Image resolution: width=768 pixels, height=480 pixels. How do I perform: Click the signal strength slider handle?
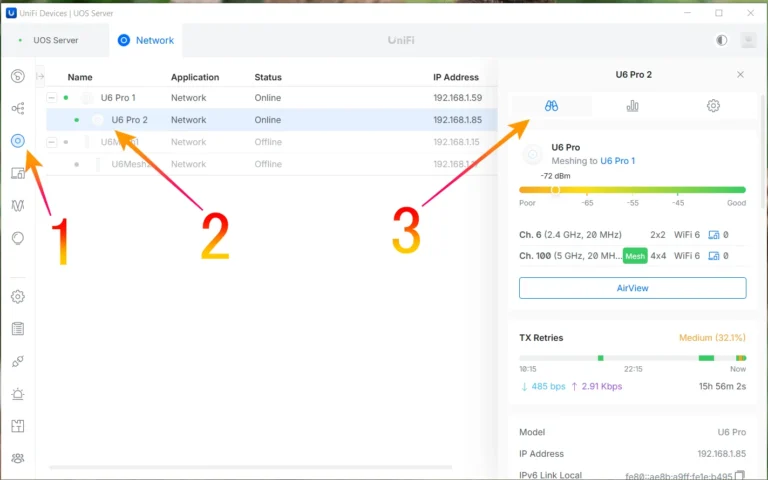coord(555,190)
